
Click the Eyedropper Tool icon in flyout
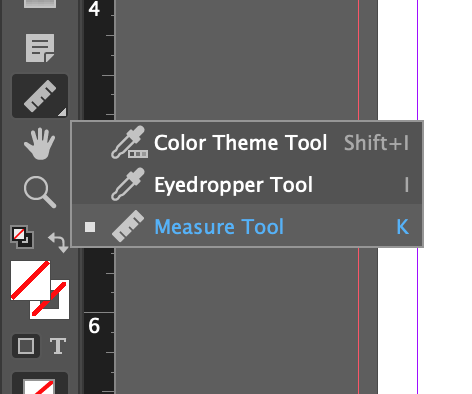(x=128, y=184)
